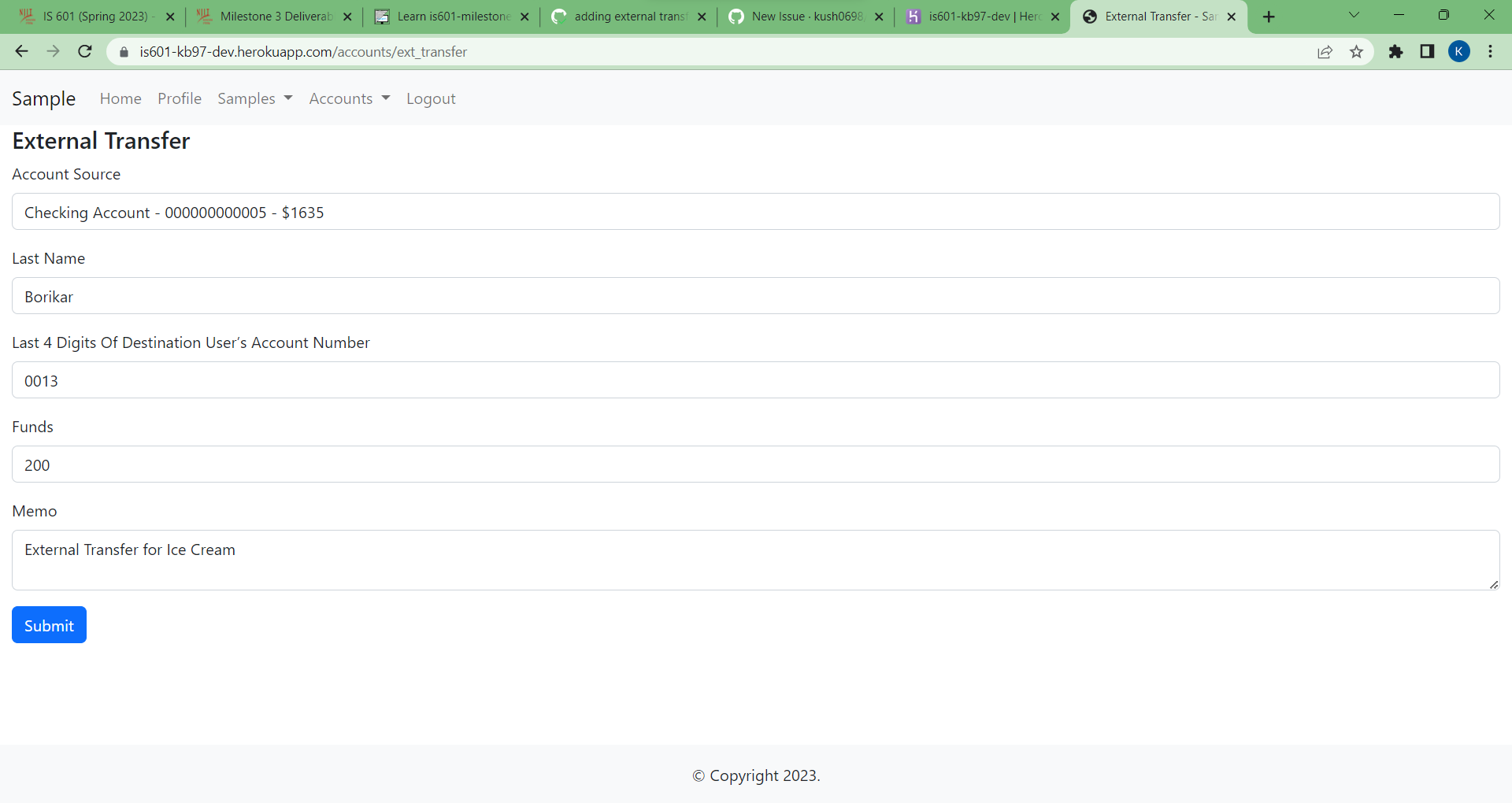This screenshot has height=803, width=1512.
Task: Open the Profile navigation item
Action: (x=180, y=98)
